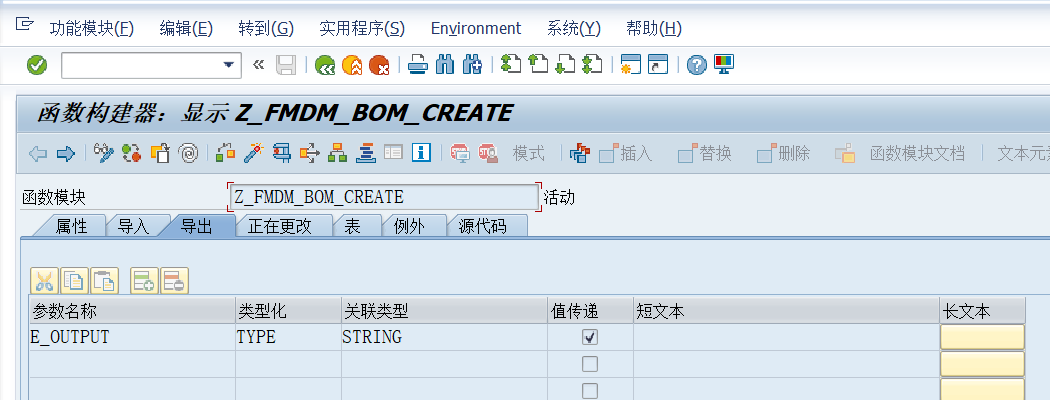Click the Save diskette icon
The image size is (1050, 400).
coord(287,65)
